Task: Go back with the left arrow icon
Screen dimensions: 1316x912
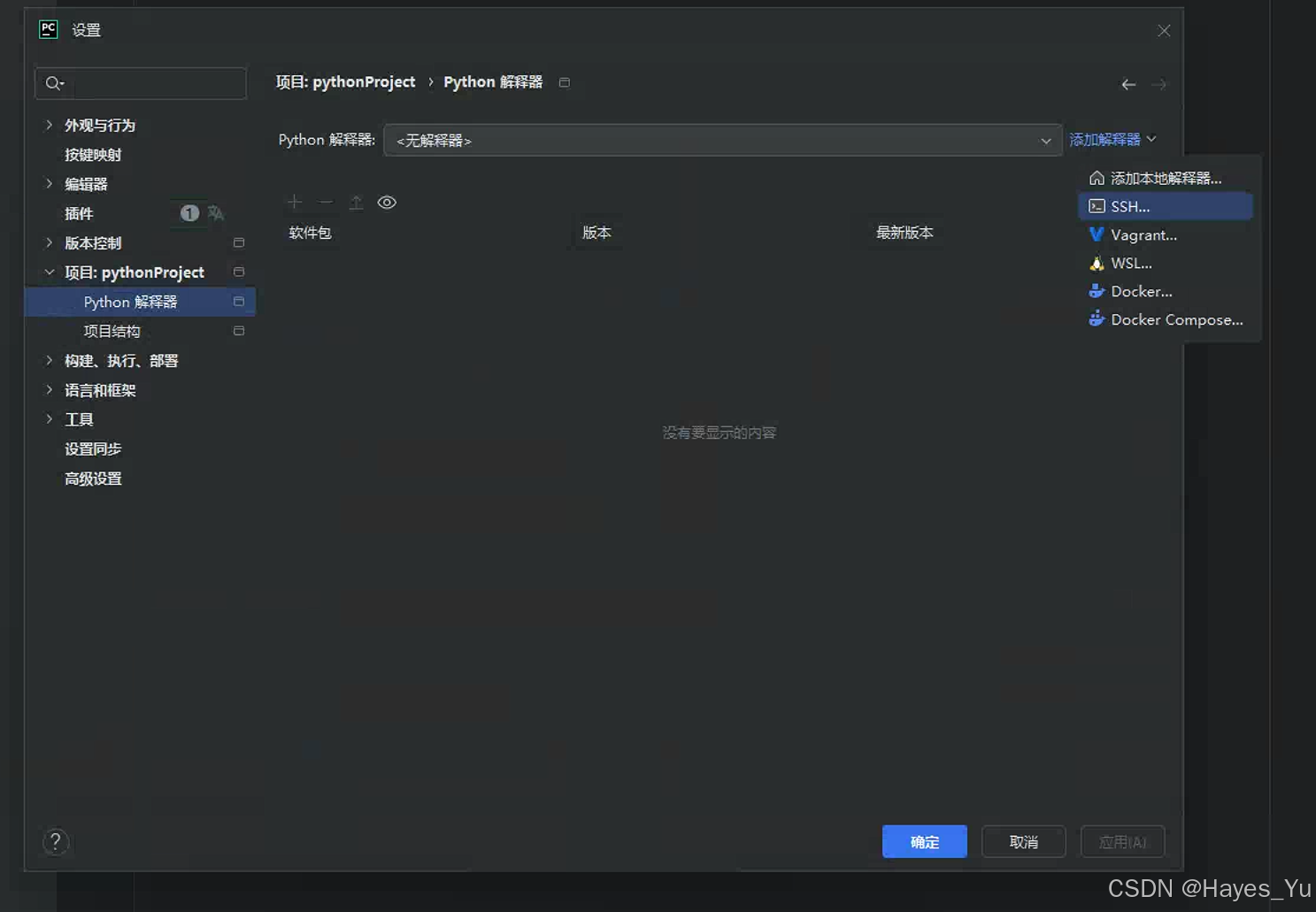Action: [x=1128, y=85]
